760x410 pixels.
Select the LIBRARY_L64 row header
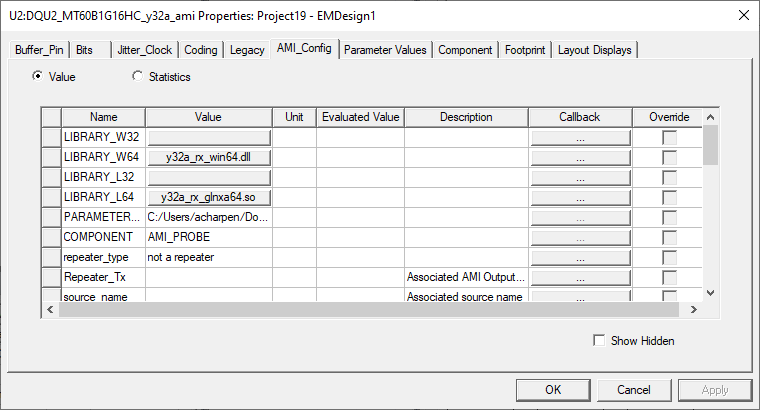[51, 197]
